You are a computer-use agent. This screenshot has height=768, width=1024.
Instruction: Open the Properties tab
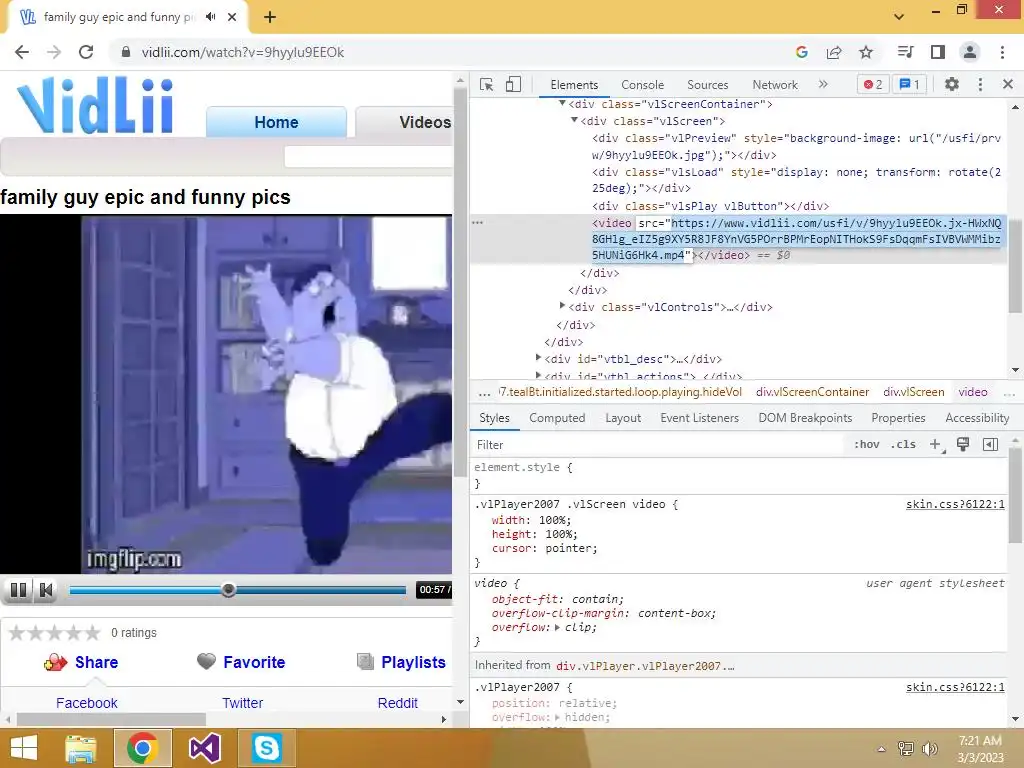(898, 418)
